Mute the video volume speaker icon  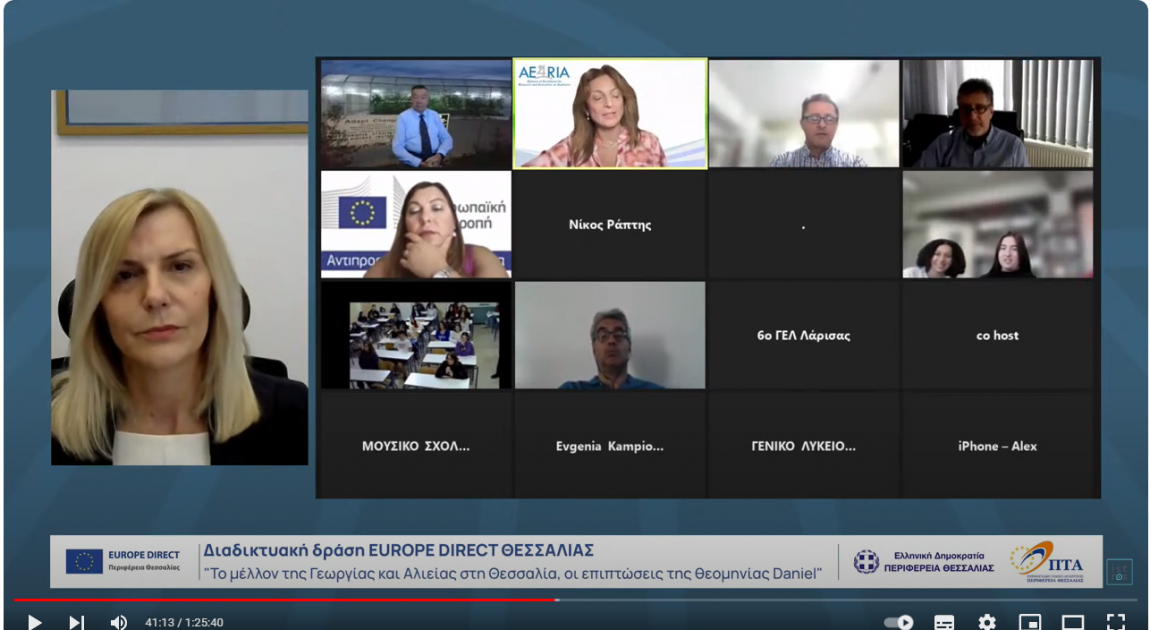118,622
